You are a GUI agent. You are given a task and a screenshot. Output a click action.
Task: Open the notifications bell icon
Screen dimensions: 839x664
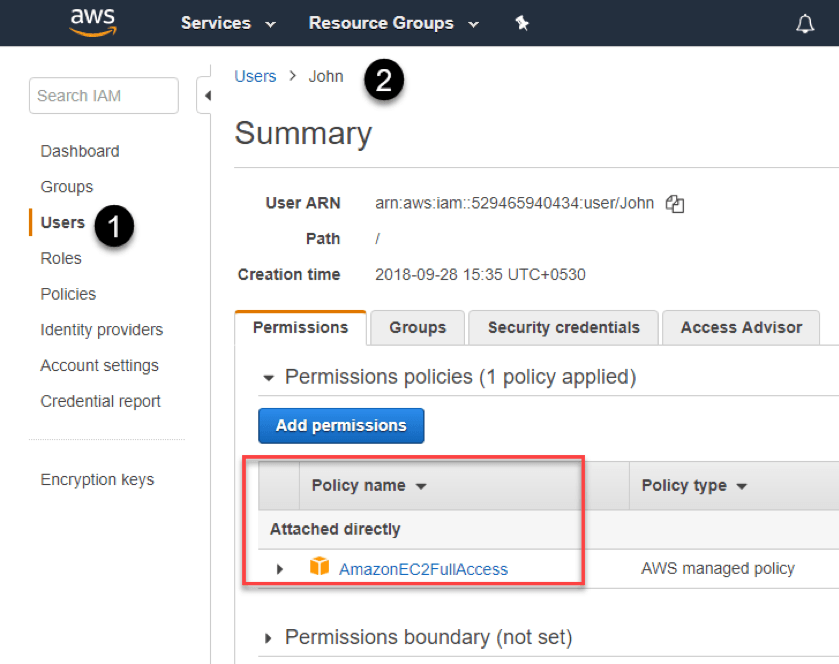[x=805, y=24]
